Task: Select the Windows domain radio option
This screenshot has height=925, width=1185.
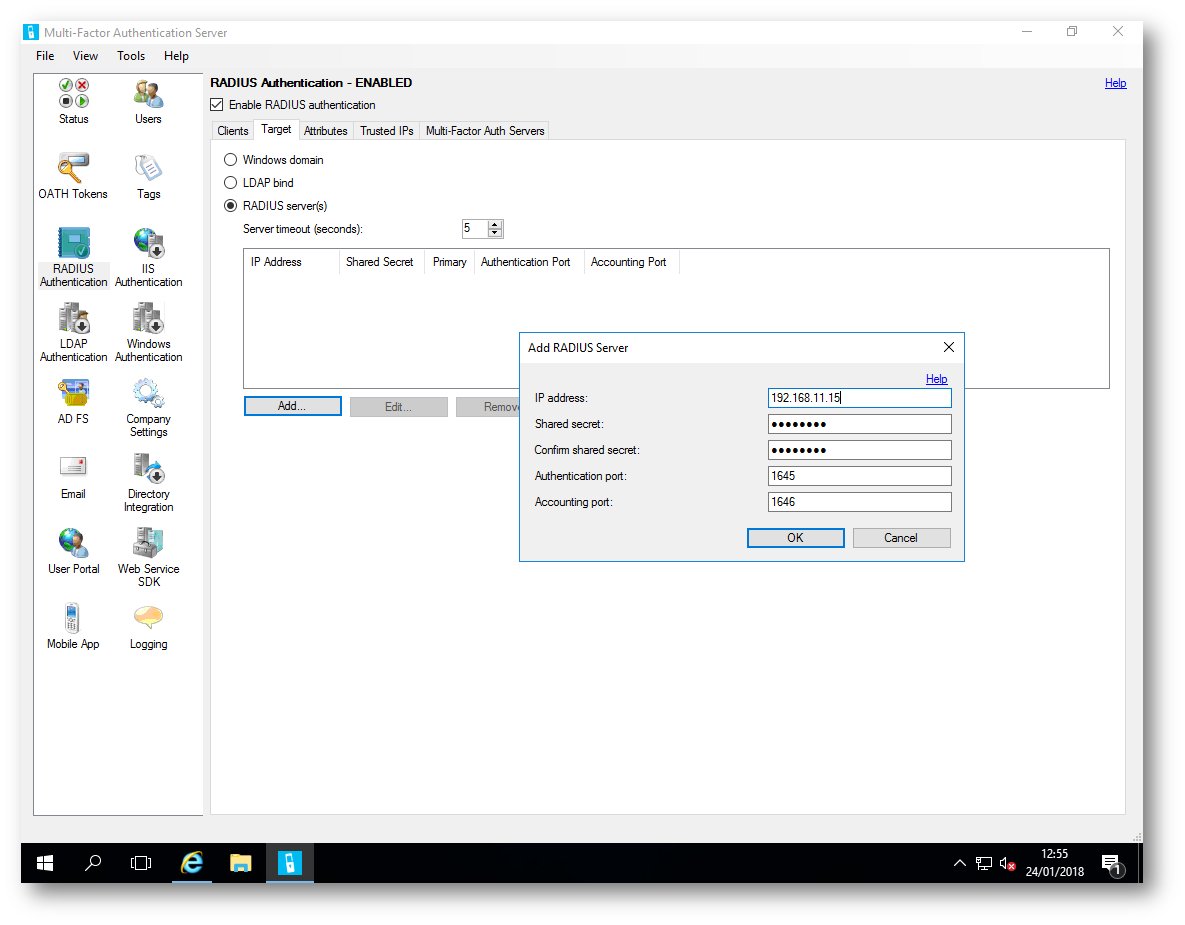Action: coord(231,159)
